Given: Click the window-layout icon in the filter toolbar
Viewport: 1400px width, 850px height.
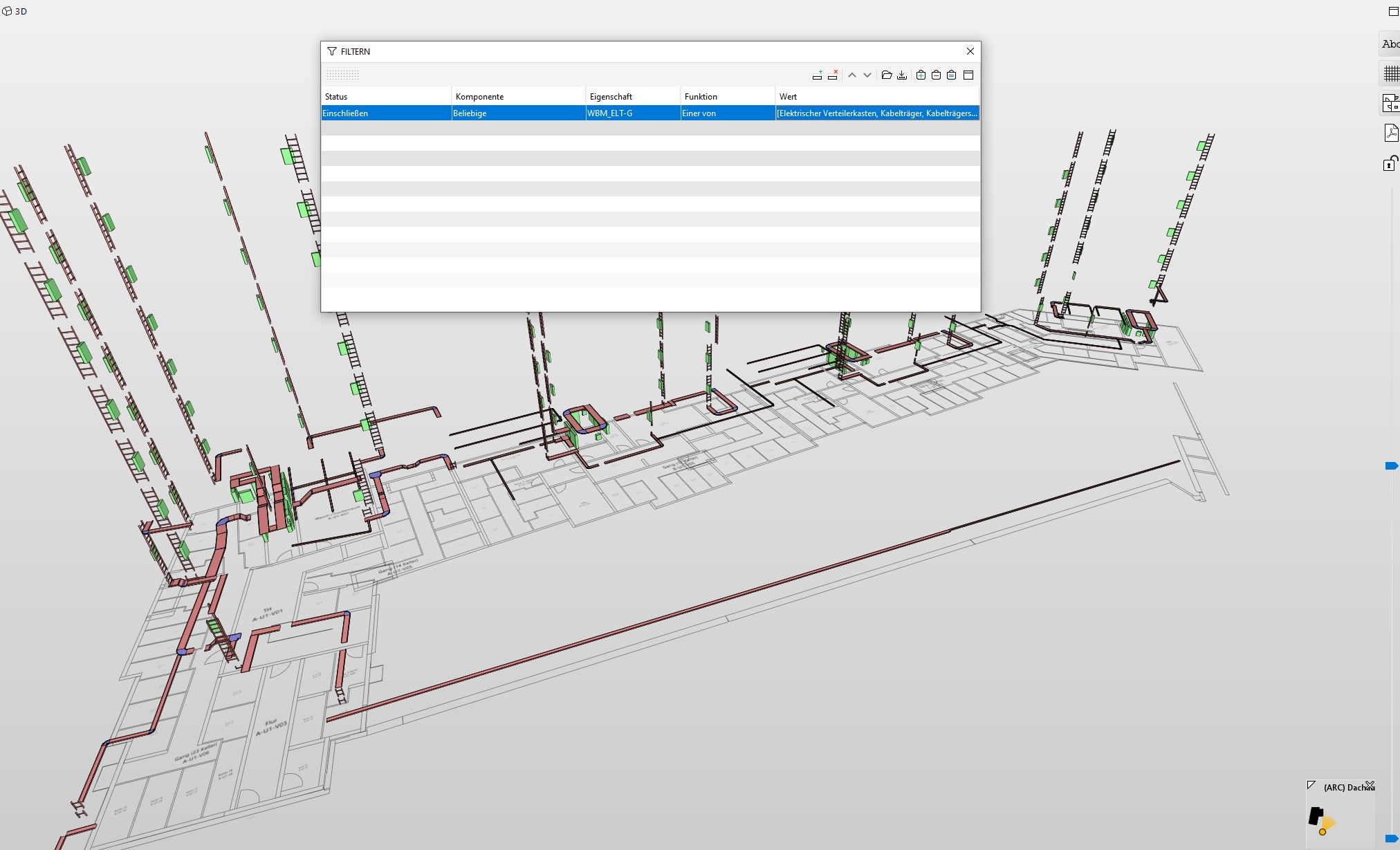Looking at the screenshot, I should tap(968, 75).
